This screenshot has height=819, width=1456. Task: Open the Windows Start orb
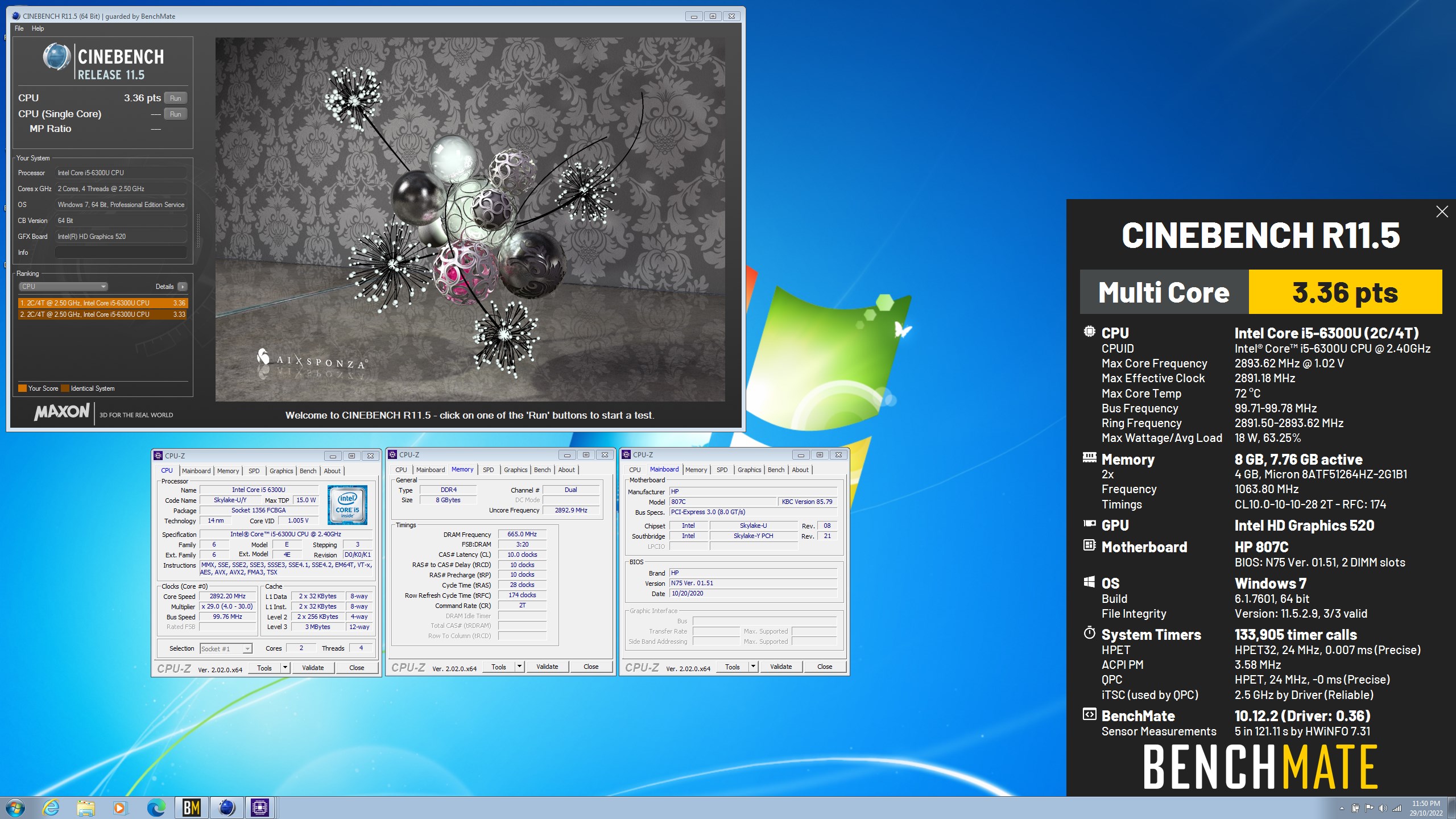pyautogui.click(x=15, y=808)
